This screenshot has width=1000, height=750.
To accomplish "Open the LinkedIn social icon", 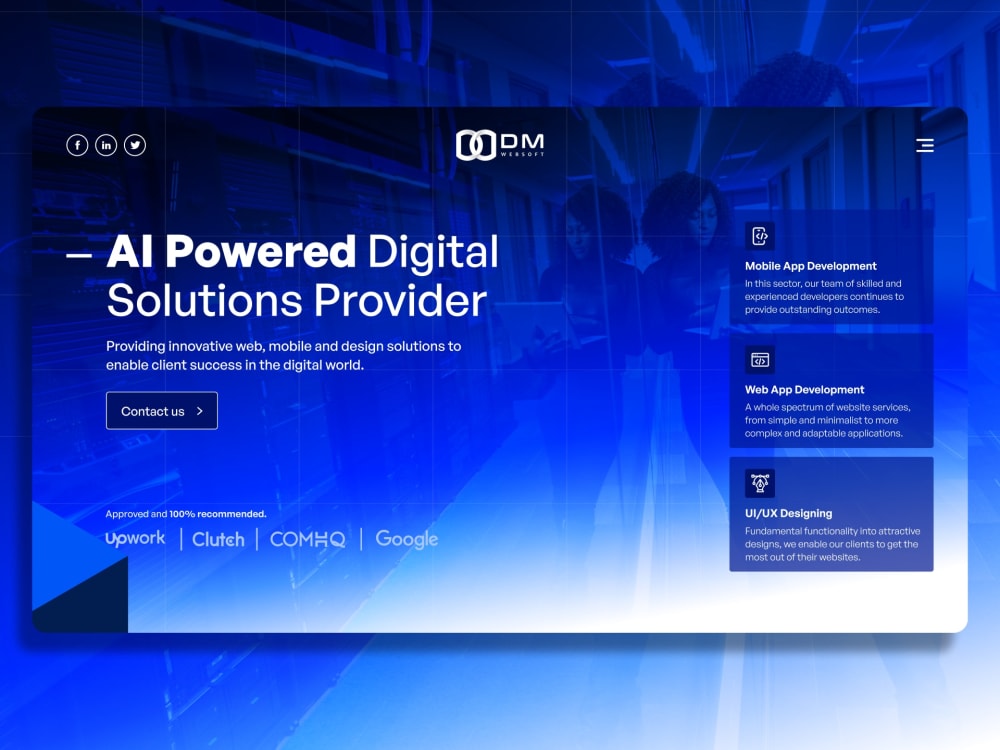I will pos(106,145).
